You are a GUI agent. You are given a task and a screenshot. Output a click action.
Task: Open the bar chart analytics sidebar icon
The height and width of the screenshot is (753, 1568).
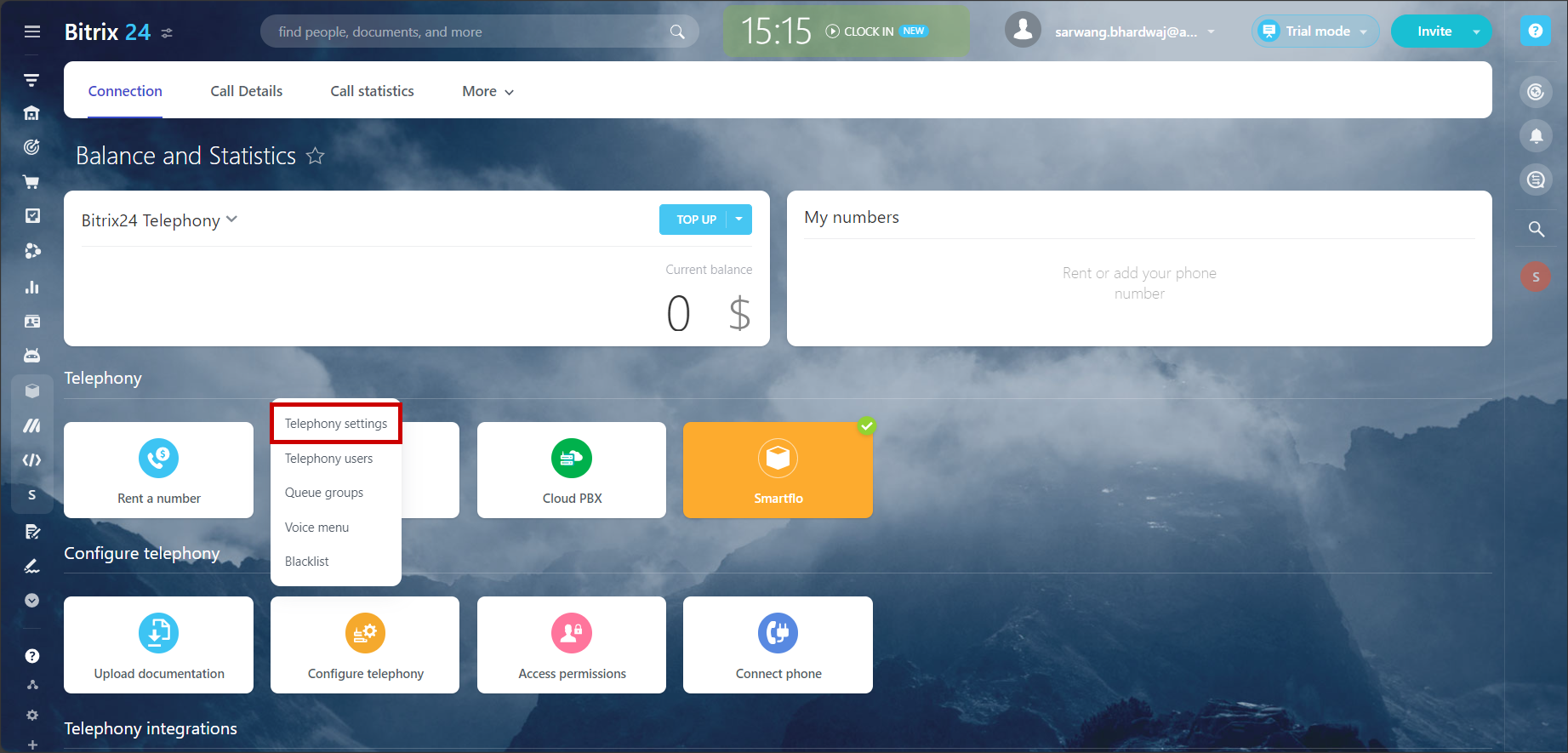point(31,287)
